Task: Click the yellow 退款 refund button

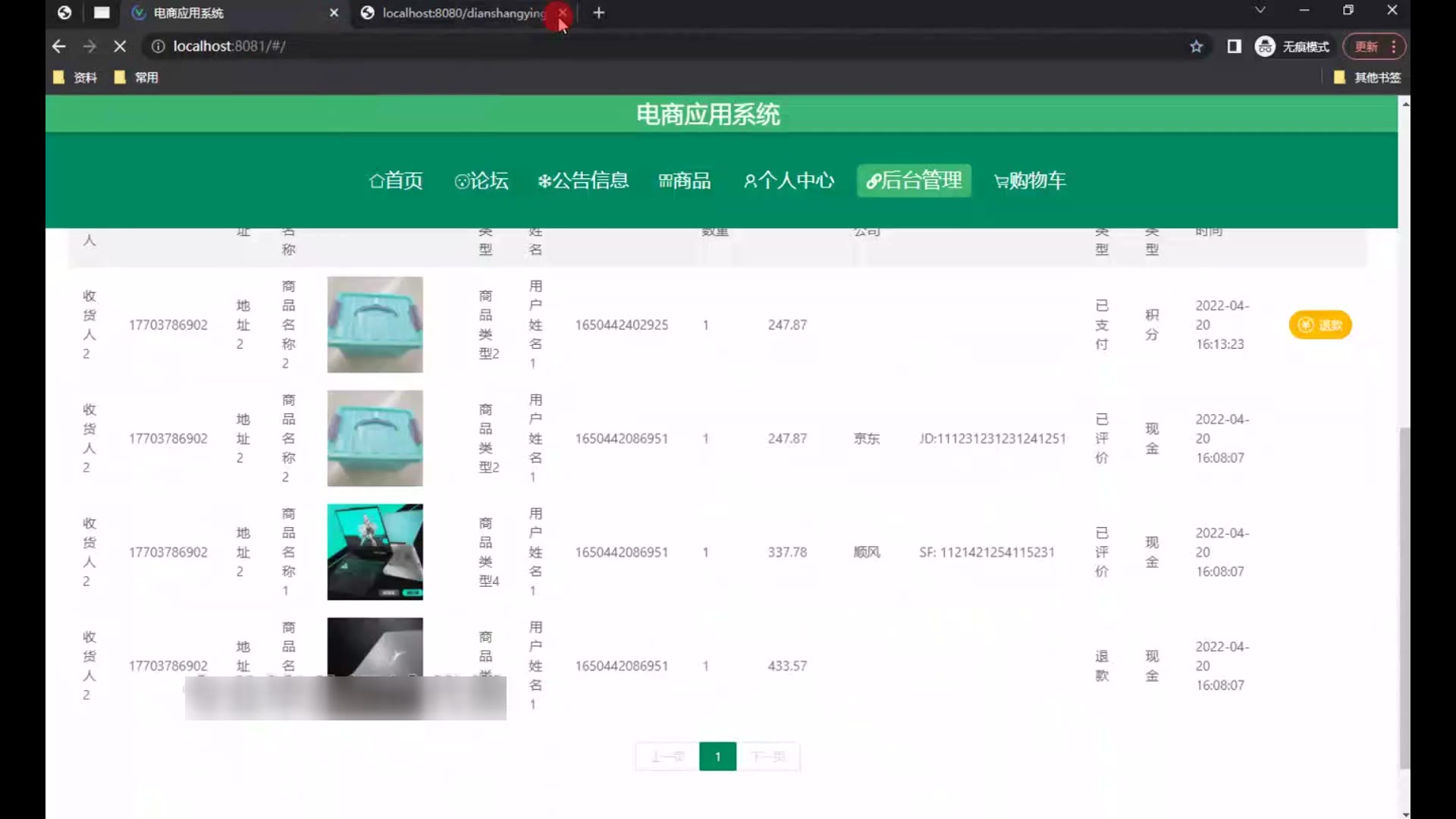Action: (1319, 325)
